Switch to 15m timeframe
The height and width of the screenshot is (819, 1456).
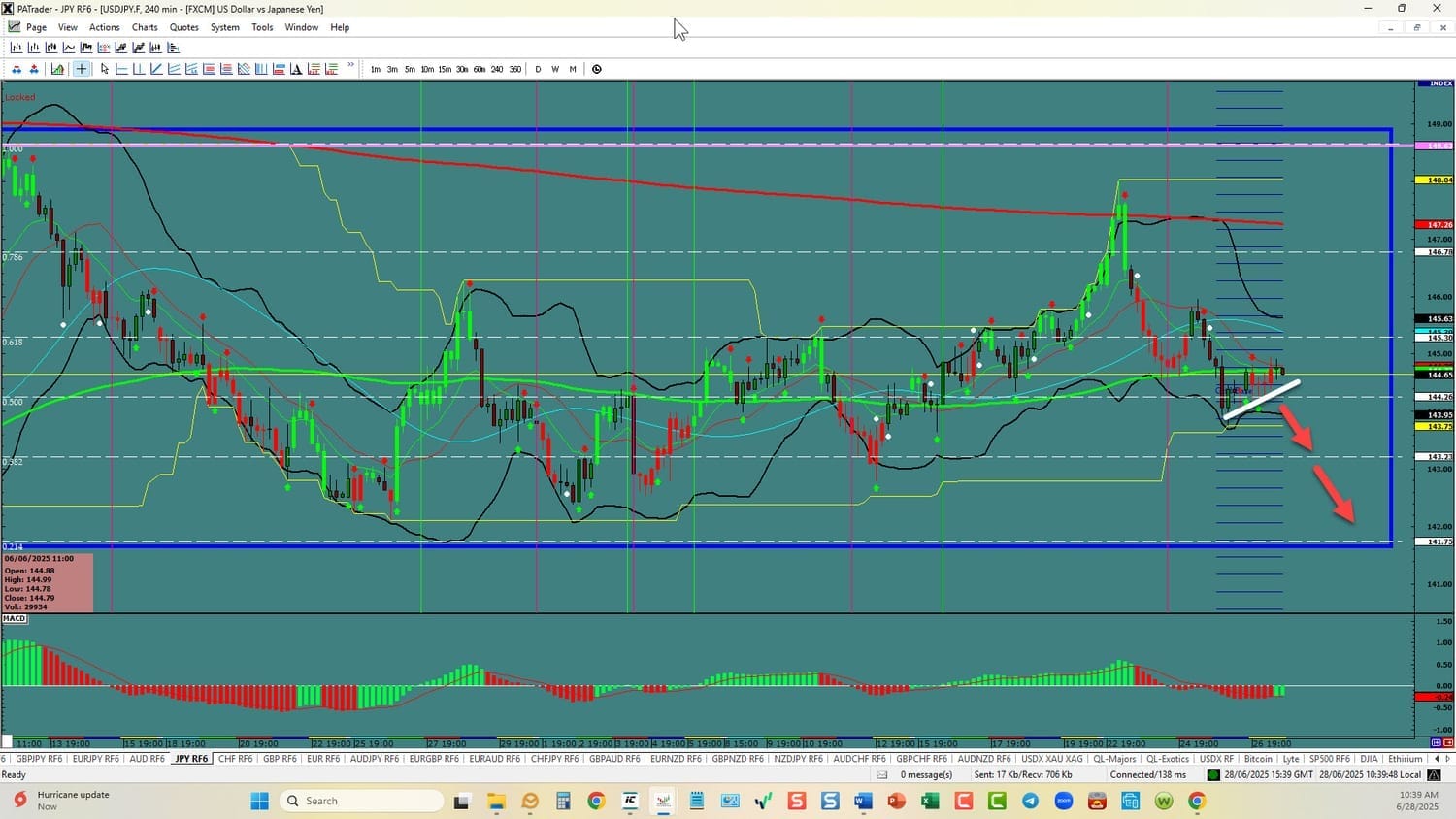point(445,69)
